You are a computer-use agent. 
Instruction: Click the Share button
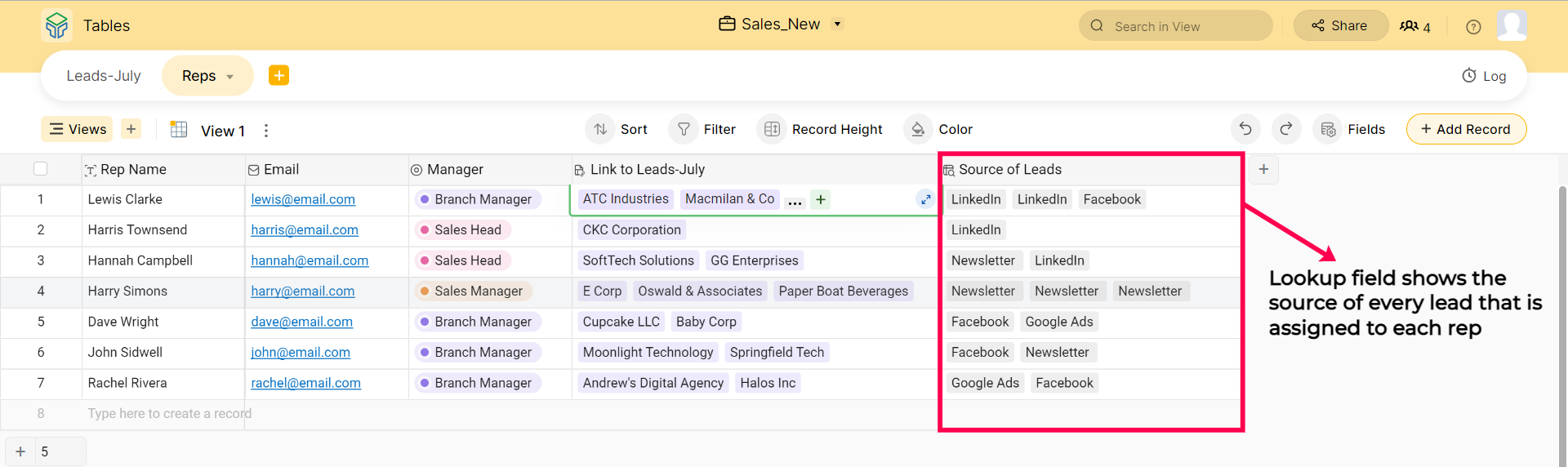click(1340, 26)
